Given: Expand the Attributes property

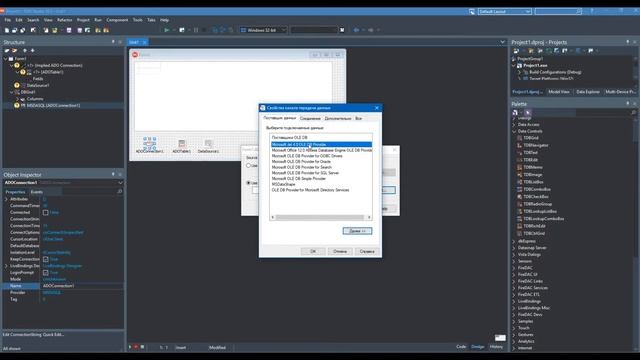Looking at the screenshot, I should coord(6,199).
